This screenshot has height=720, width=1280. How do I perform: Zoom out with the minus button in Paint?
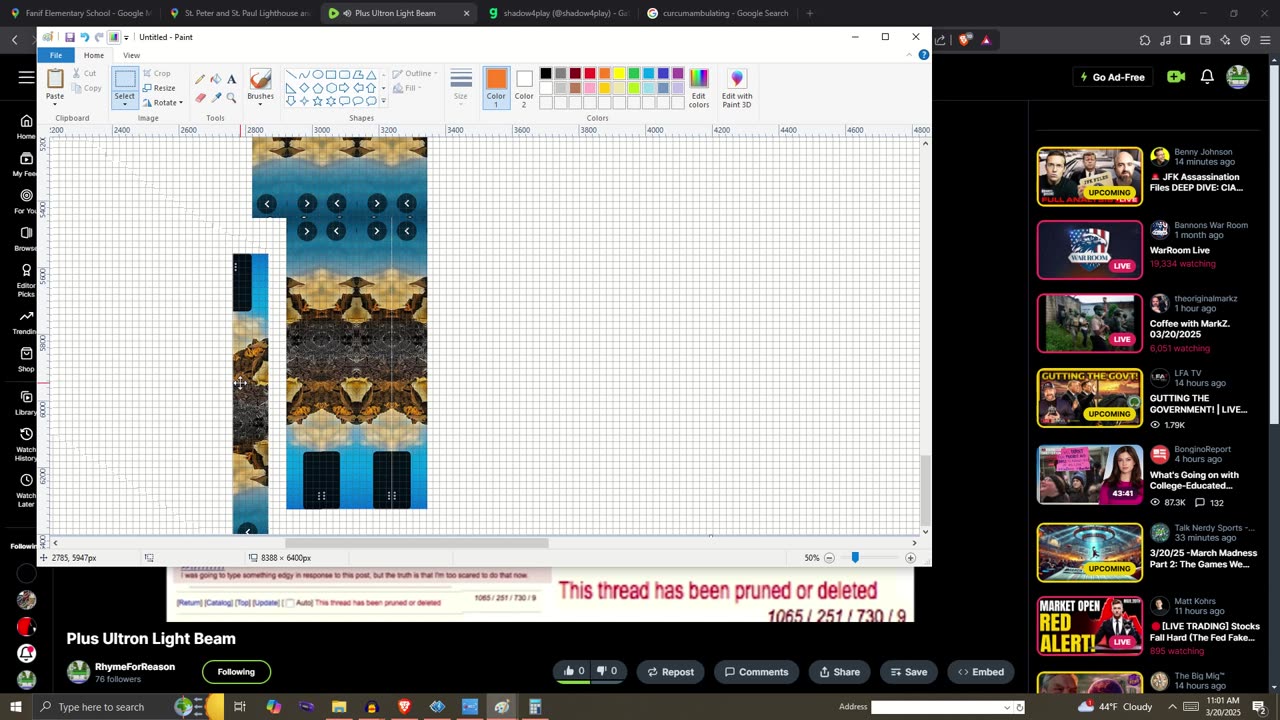829,558
